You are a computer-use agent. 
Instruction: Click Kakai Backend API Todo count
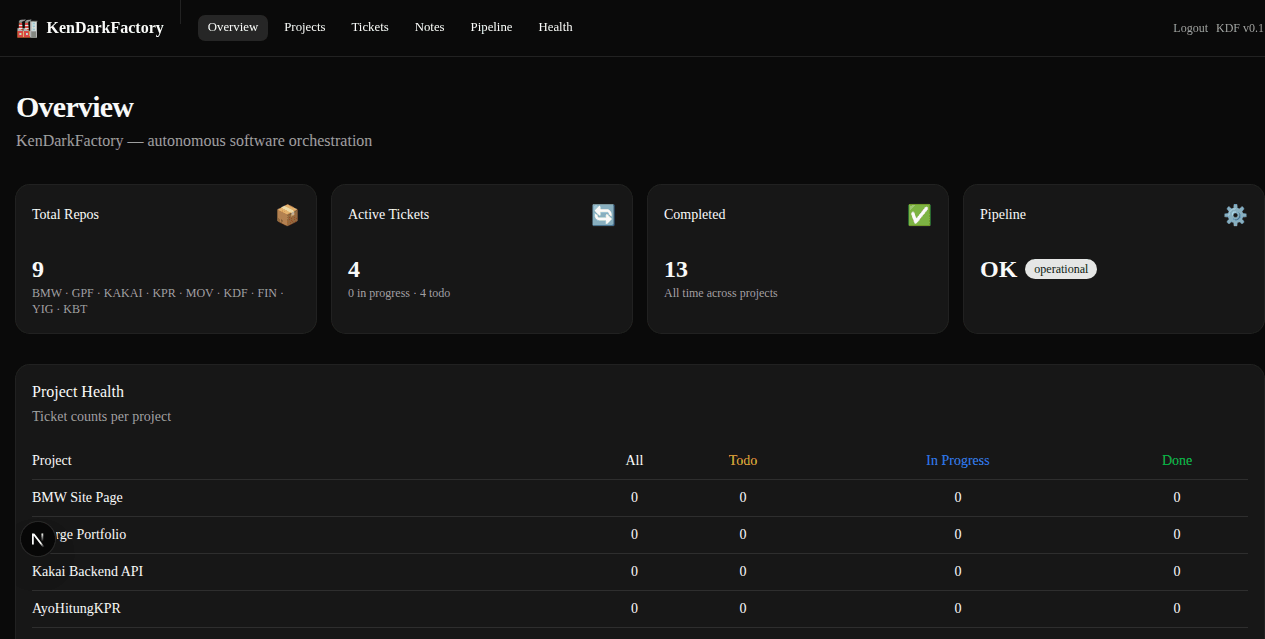[x=743, y=571]
